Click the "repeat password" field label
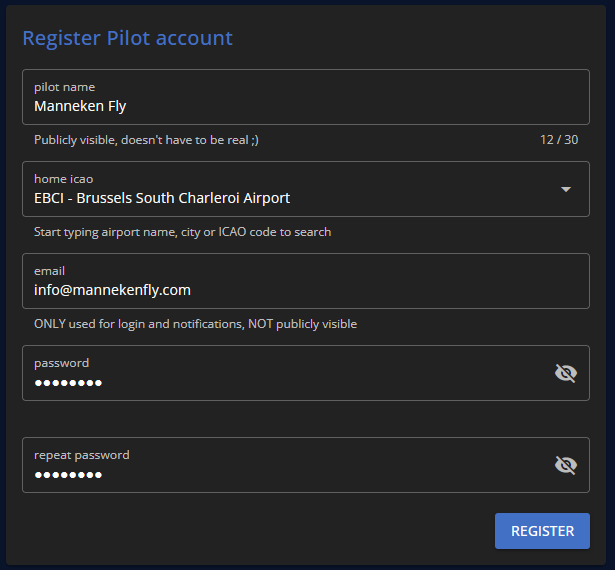The height and width of the screenshot is (570, 615). (x=81, y=455)
